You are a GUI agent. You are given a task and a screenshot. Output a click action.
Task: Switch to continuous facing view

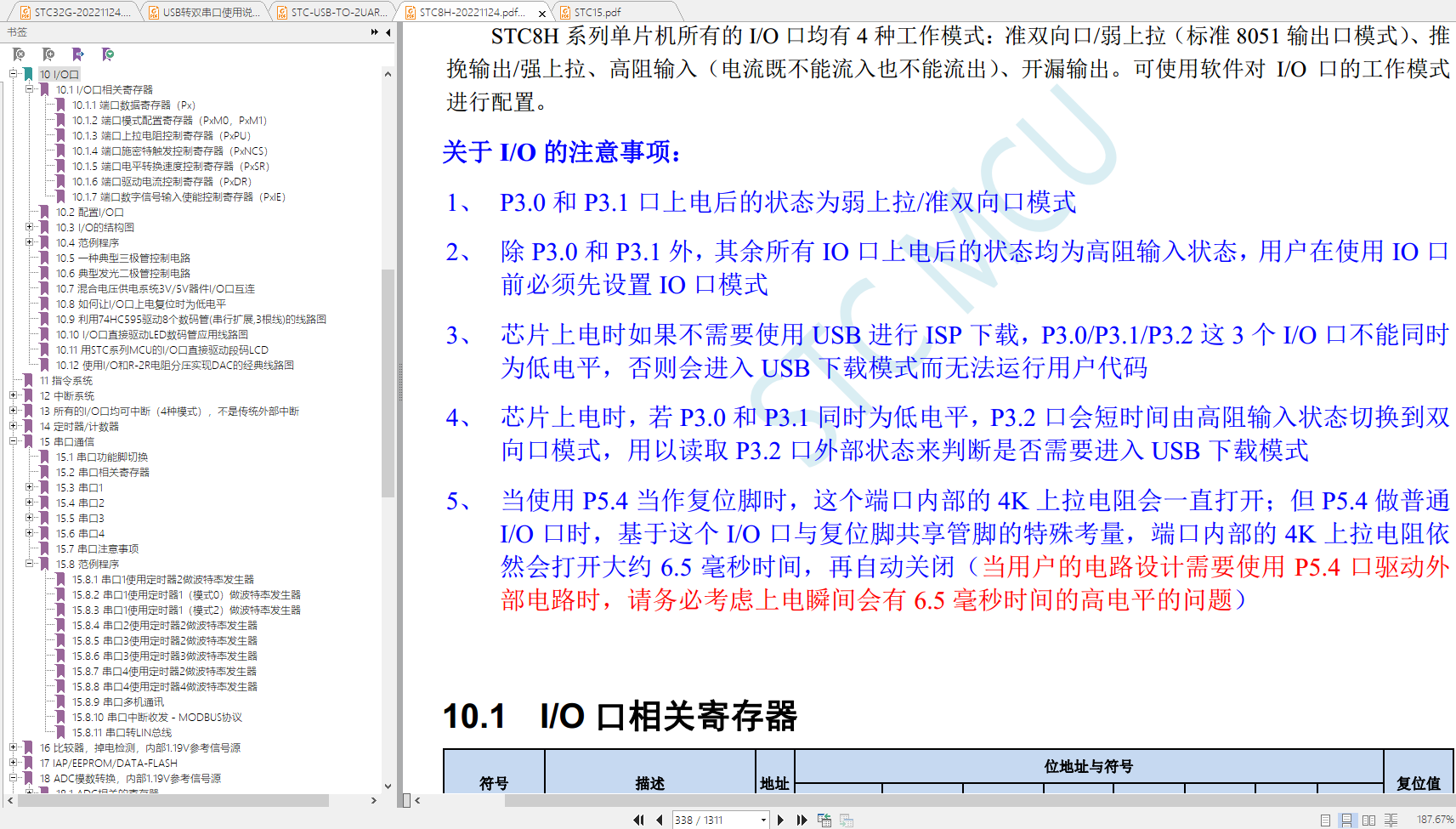1391,820
